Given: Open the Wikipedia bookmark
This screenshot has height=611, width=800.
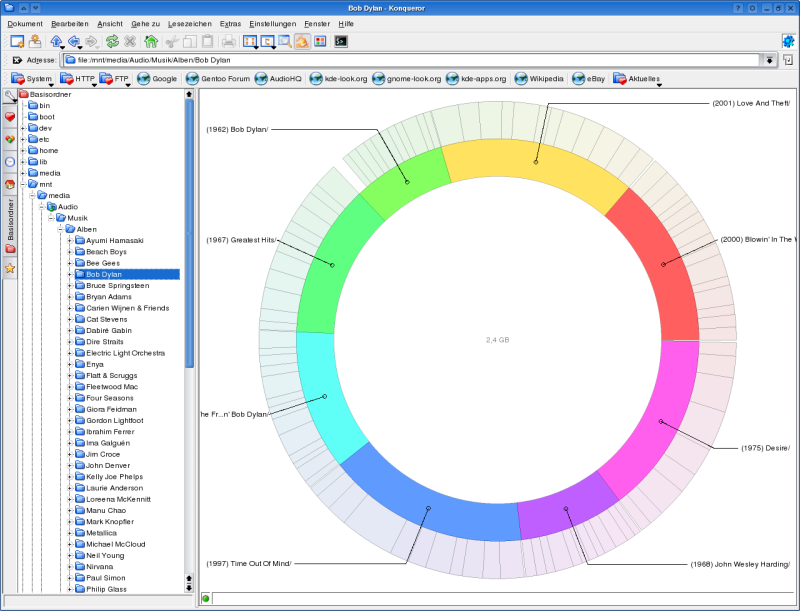Looking at the screenshot, I should click(x=539, y=79).
